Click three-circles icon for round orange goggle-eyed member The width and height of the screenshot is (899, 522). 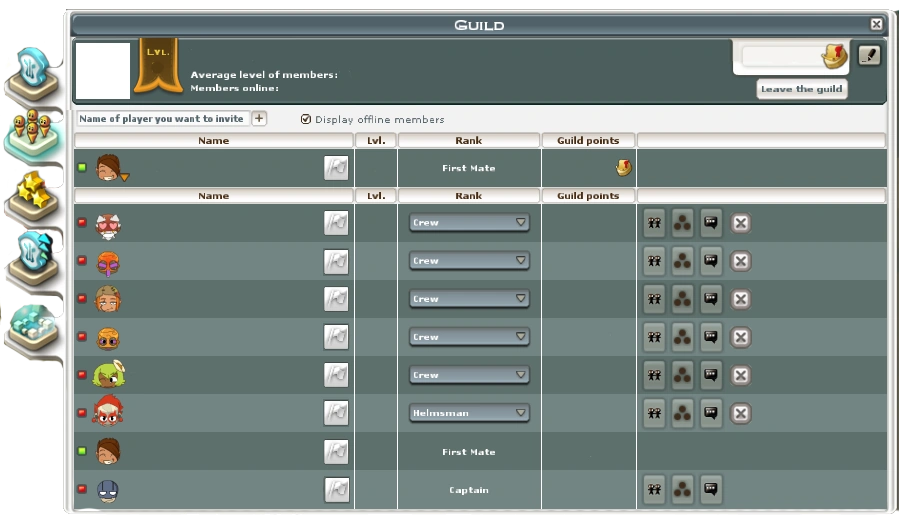coord(682,337)
